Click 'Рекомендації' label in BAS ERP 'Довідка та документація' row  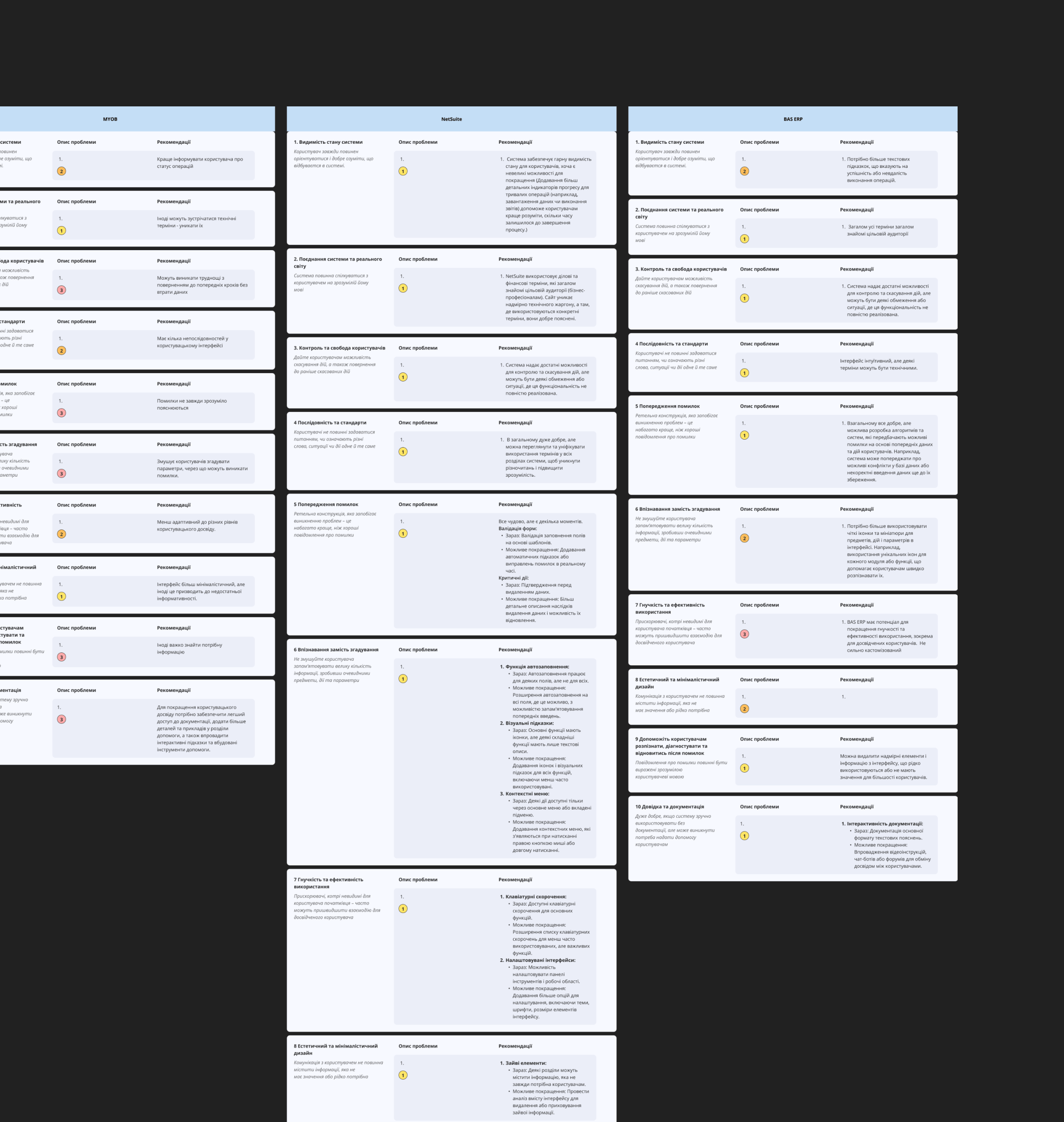coord(857,807)
